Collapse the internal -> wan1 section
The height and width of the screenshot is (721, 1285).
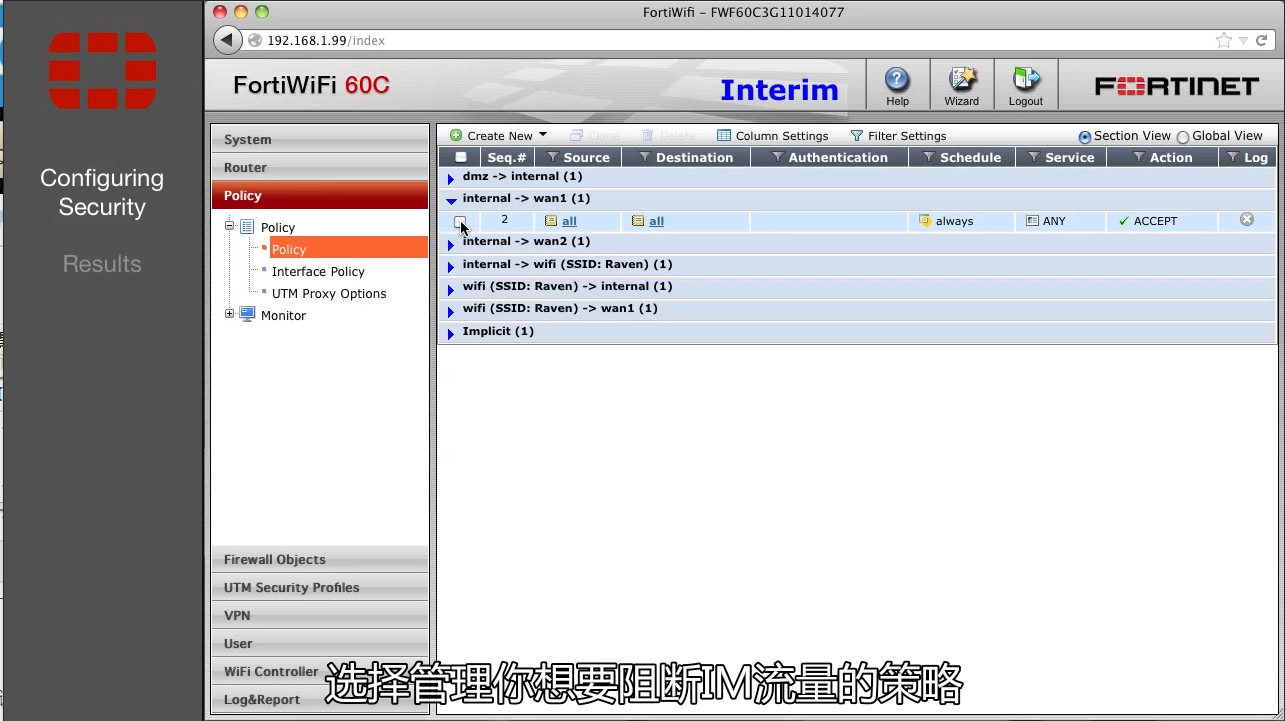pyautogui.click(x=451, y=200)
